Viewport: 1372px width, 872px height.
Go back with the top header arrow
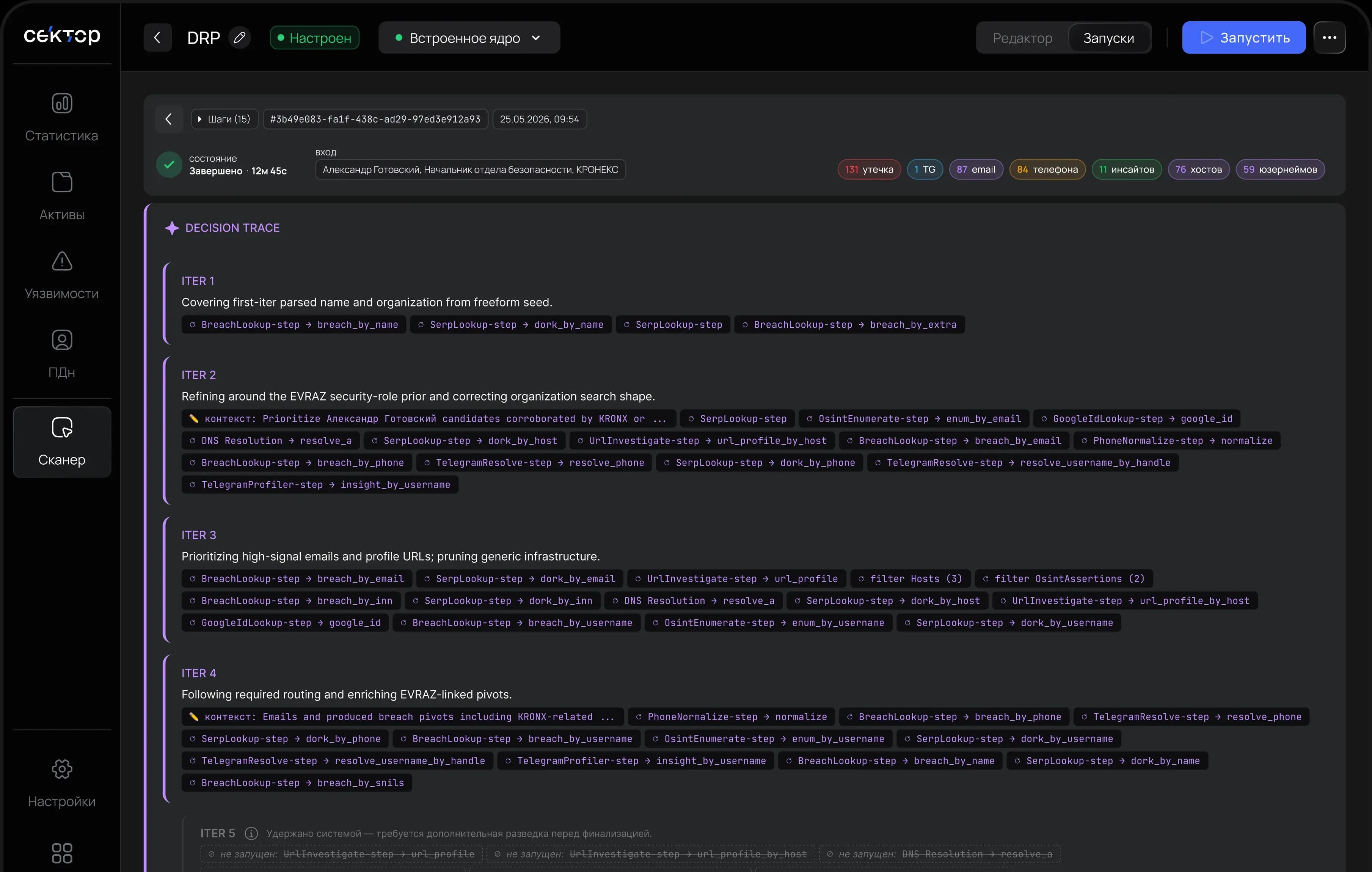157,38
